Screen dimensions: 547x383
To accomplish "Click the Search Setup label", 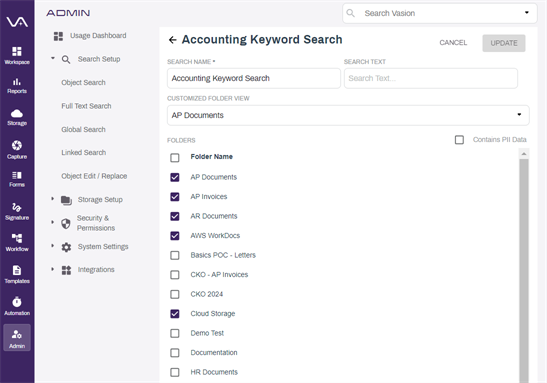I will 99,59.
